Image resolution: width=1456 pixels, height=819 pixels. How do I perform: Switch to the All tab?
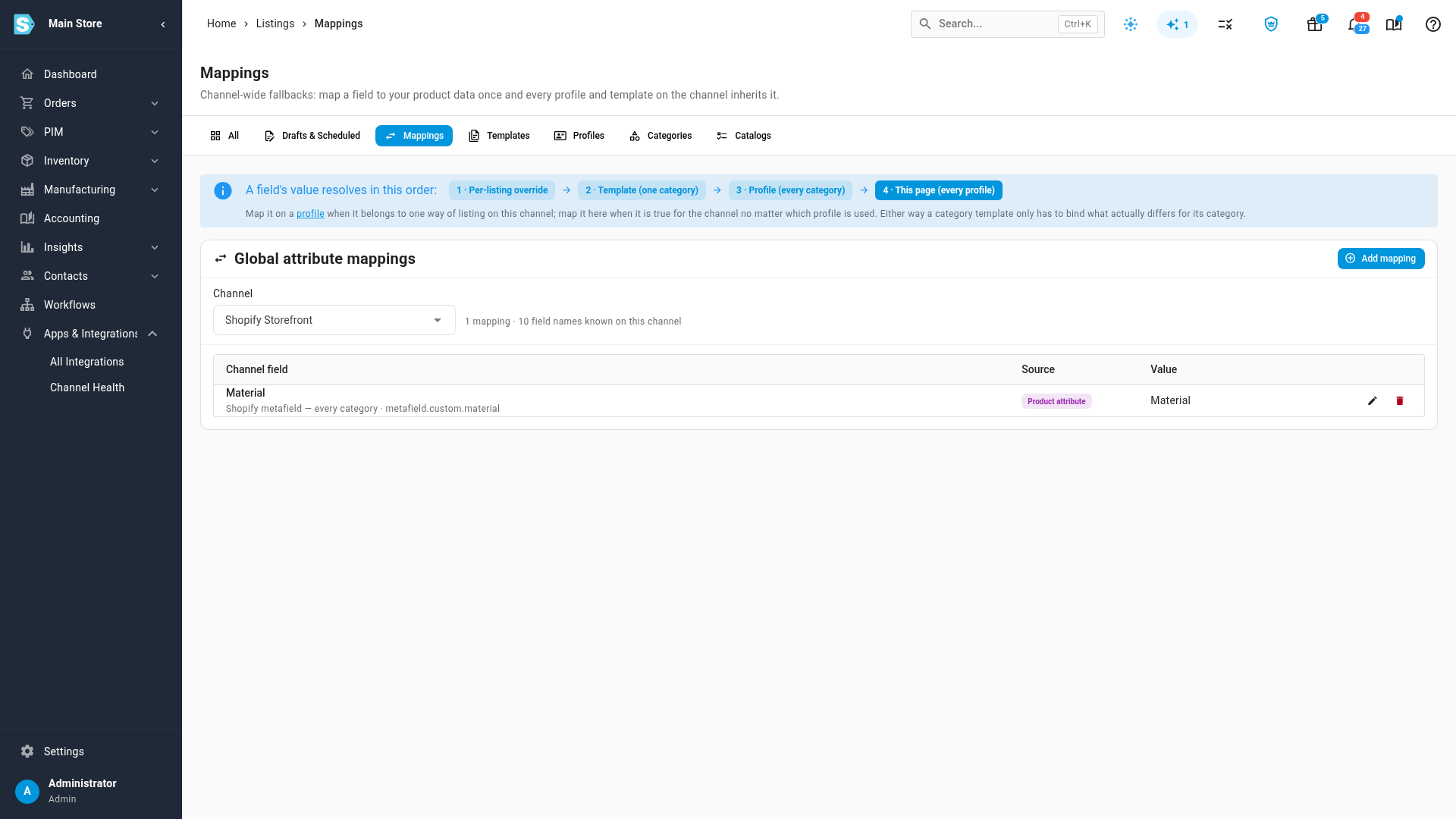point(224,136)
